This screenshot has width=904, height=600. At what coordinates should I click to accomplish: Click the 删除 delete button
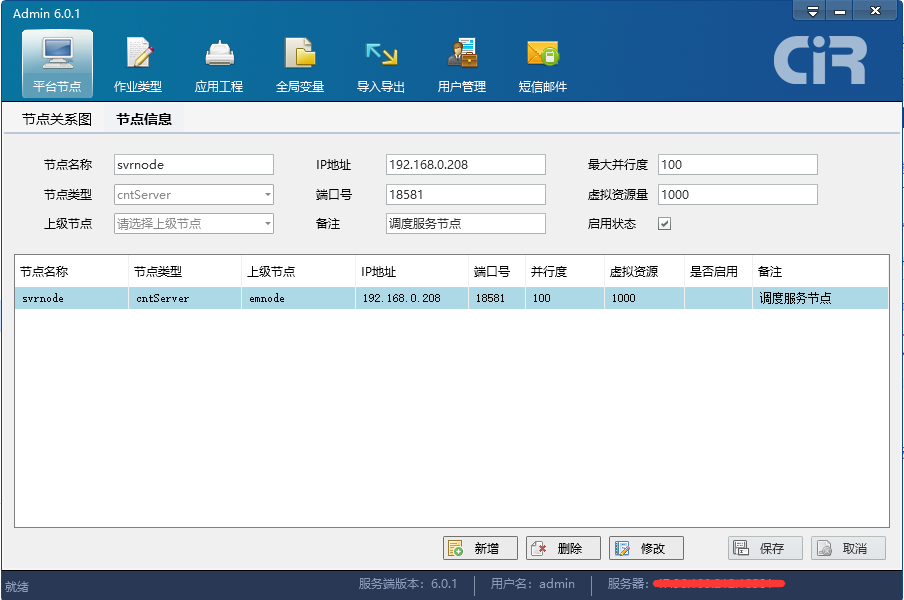(563, 548)
